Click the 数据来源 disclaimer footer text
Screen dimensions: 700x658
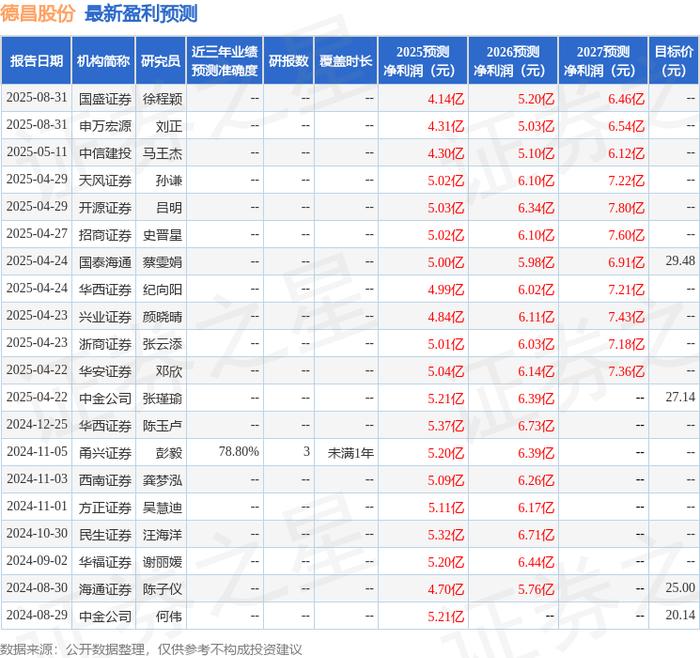coord(151,650)
